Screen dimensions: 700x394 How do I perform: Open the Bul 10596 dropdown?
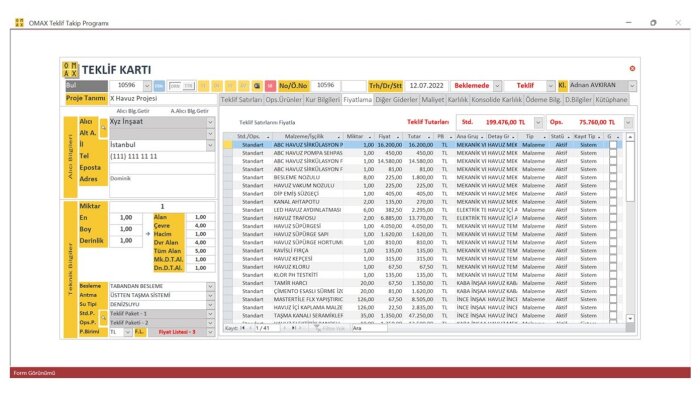pos(147,86)
